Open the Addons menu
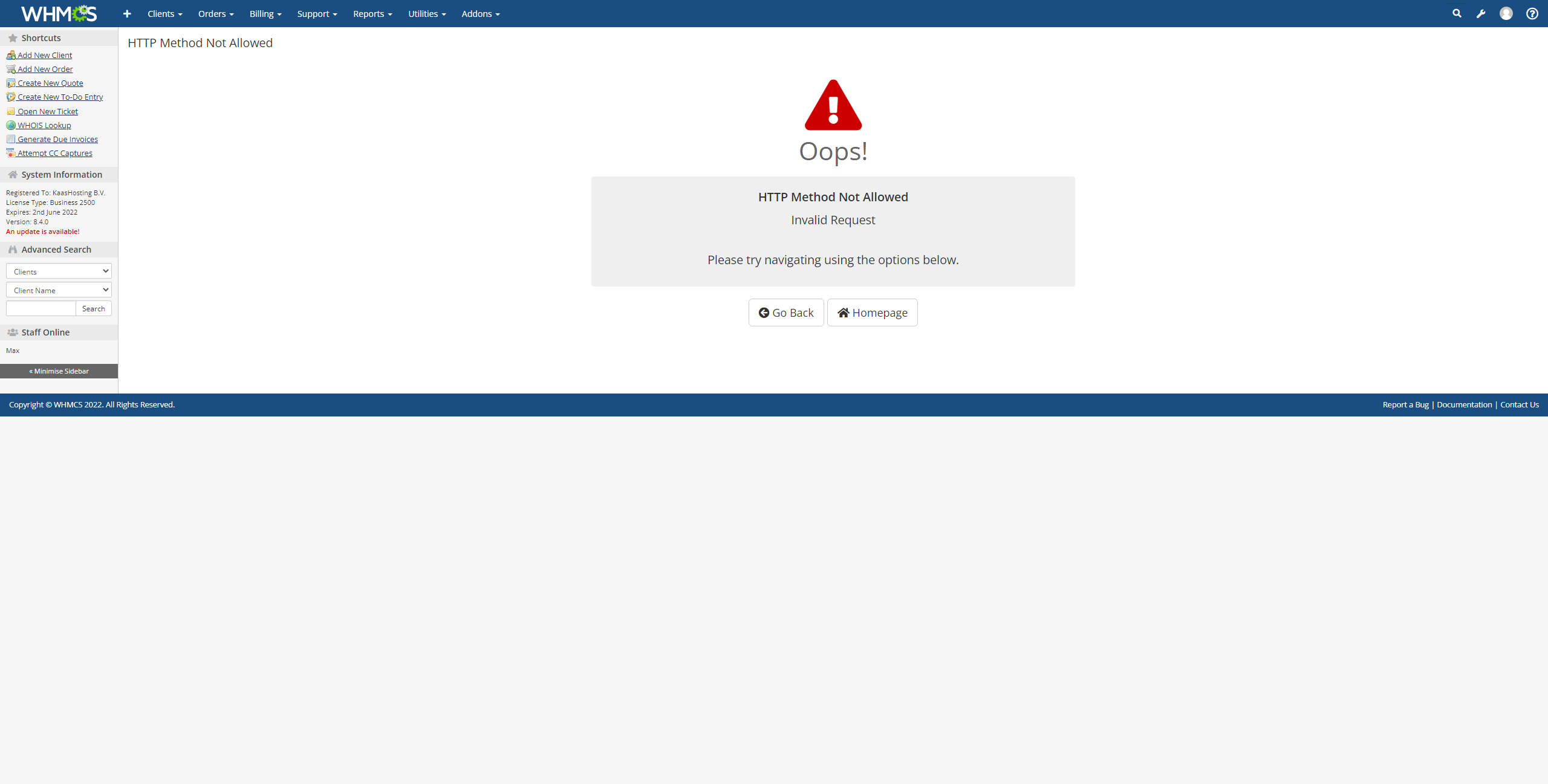Viewport: 1548px width, 784px height. pyautogui.click(x=480, y=14)
